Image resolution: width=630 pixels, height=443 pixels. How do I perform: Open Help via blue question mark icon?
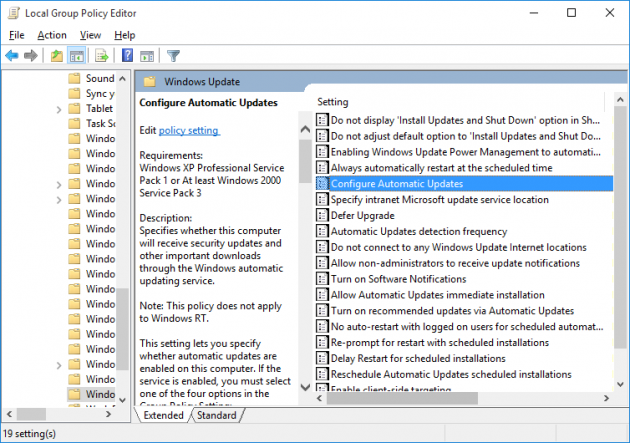click(x=127, y=55)
